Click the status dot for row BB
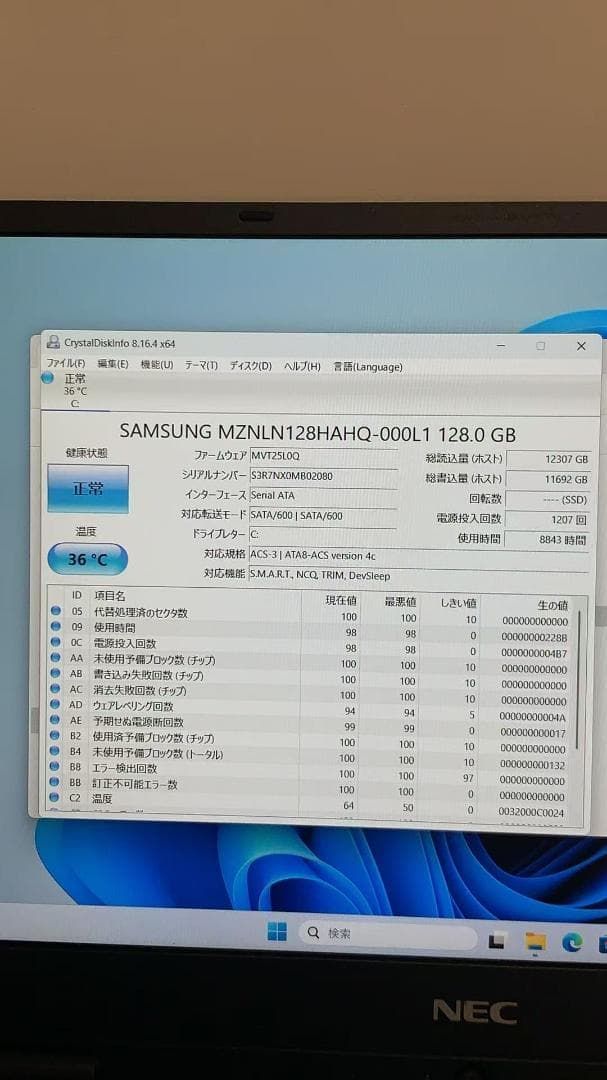 (56, 782)
